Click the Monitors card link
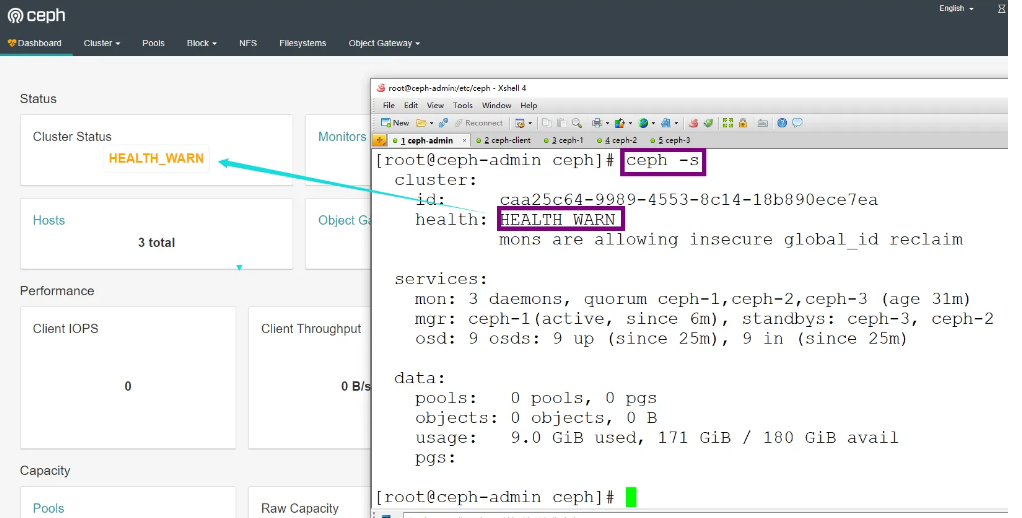 click(x=342, y=137)
